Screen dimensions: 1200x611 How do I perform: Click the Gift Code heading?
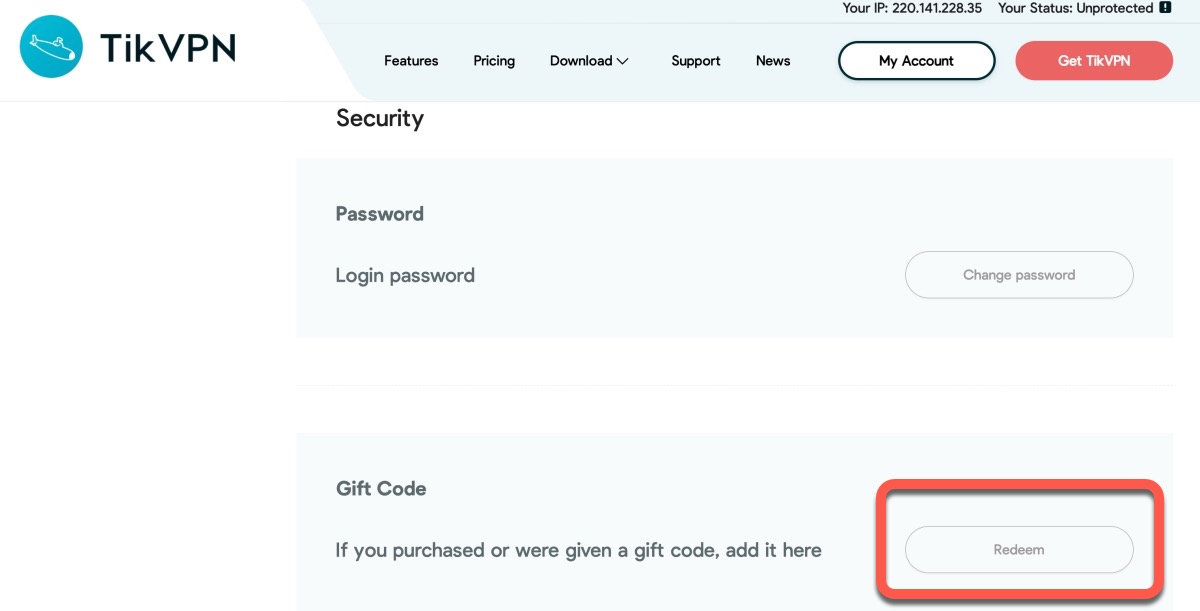tap(381, 489)
